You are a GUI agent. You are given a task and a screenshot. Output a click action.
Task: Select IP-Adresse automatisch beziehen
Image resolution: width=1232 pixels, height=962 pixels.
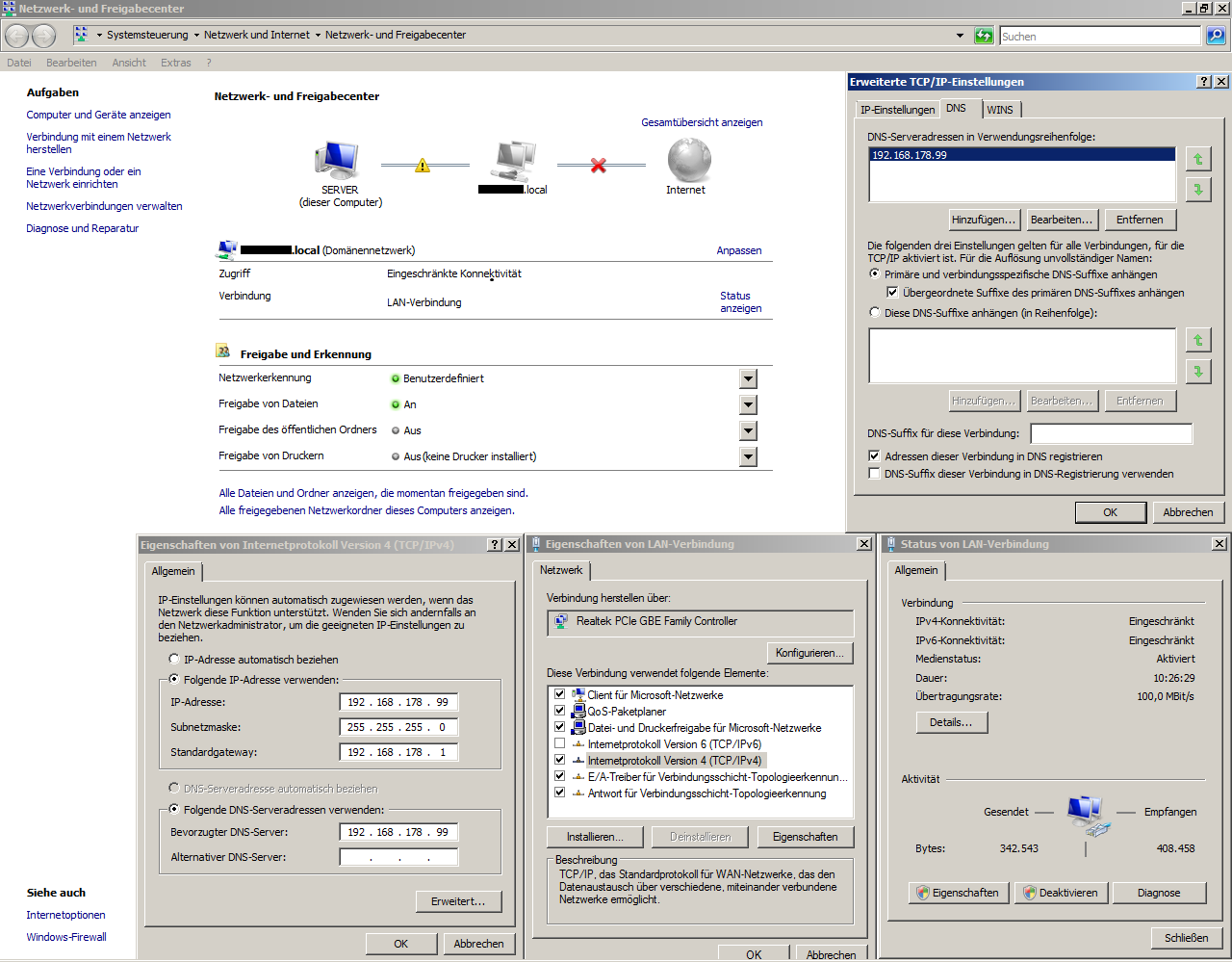tap(174, 660)
